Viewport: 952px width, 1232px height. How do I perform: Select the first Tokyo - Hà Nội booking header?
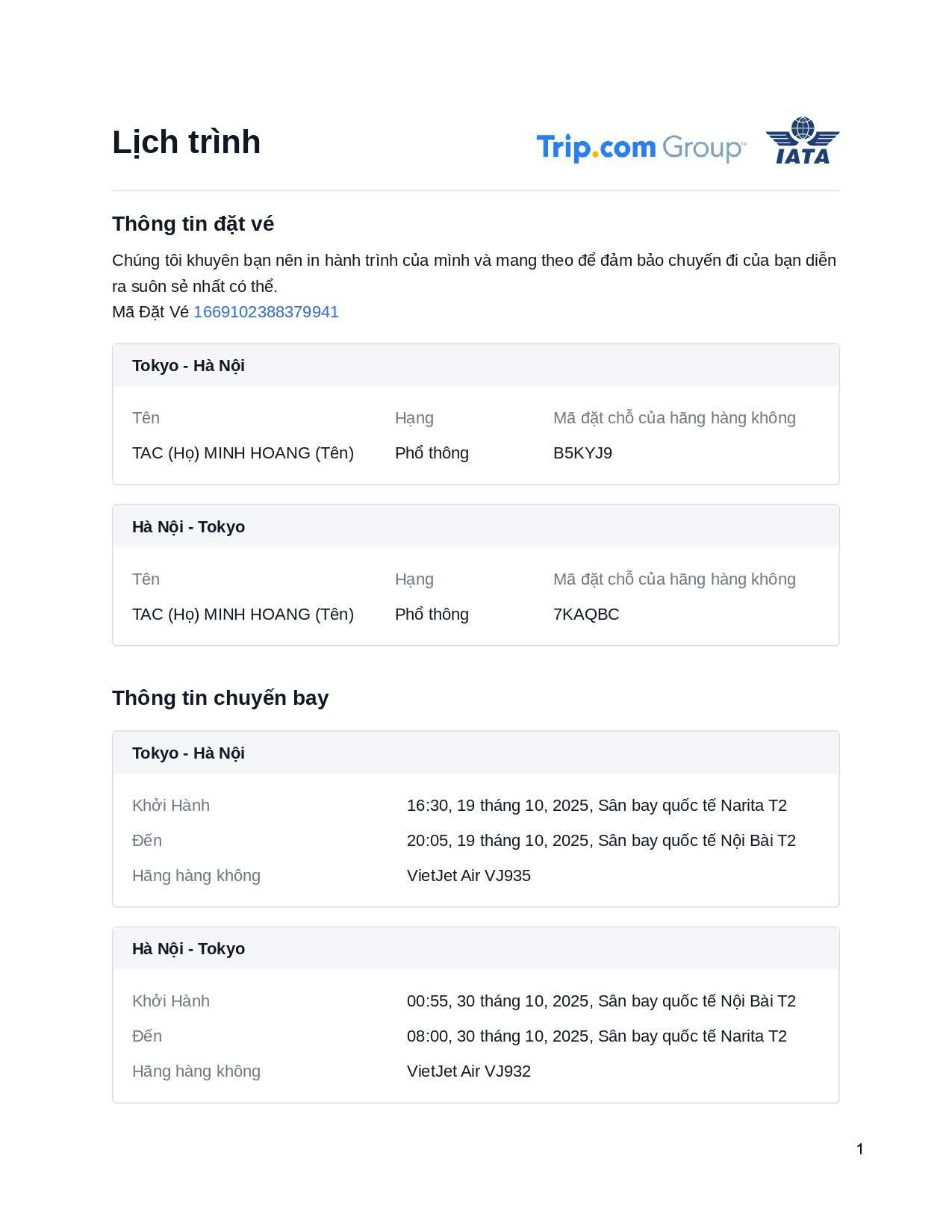(x=188, y=366)
